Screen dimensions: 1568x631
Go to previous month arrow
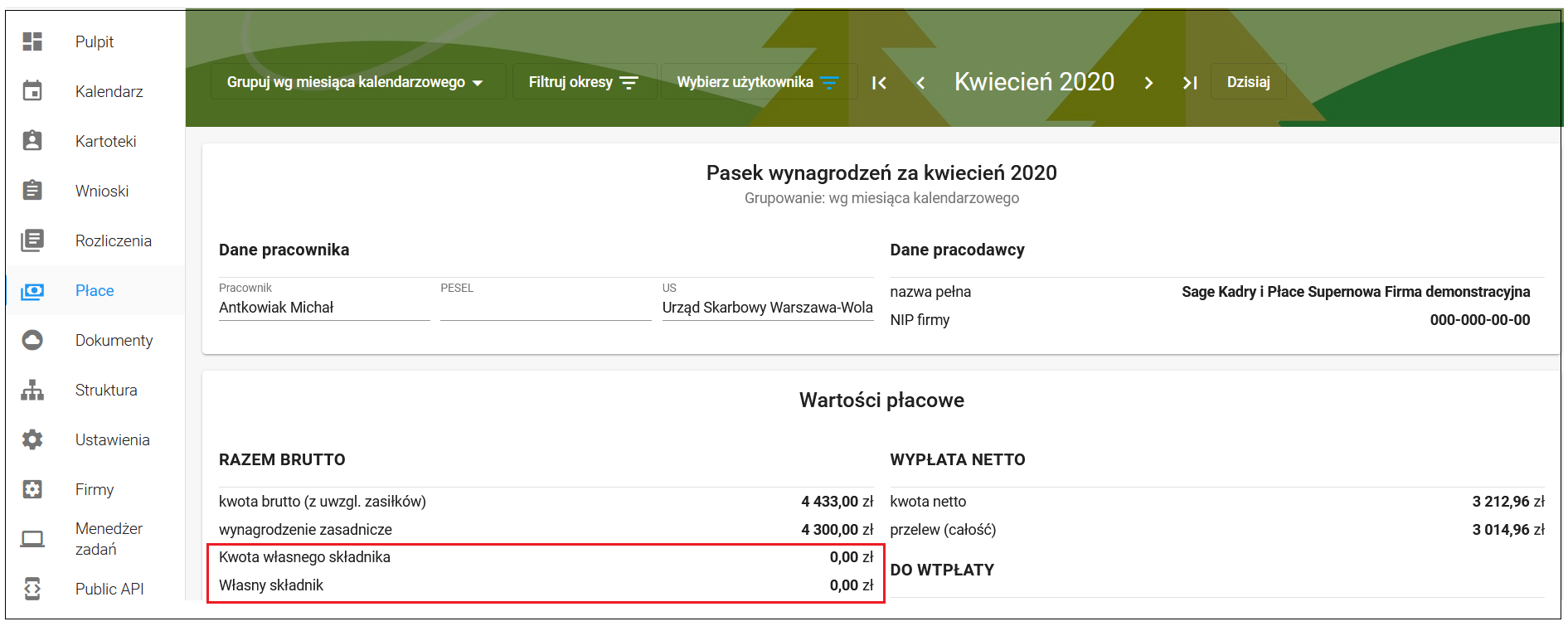click(920, 82)
